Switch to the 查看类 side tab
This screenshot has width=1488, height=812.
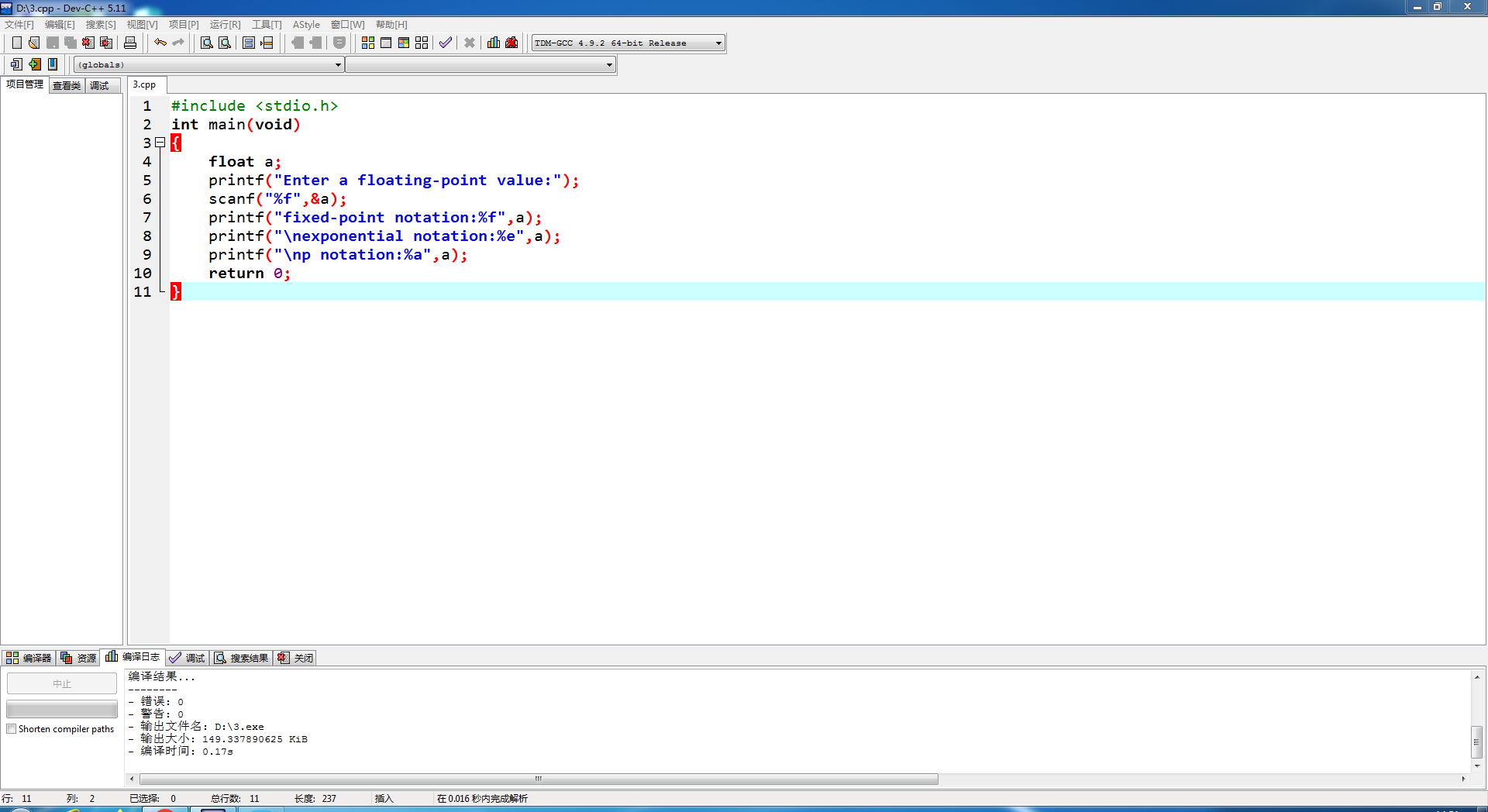click(x=67, y=86)
